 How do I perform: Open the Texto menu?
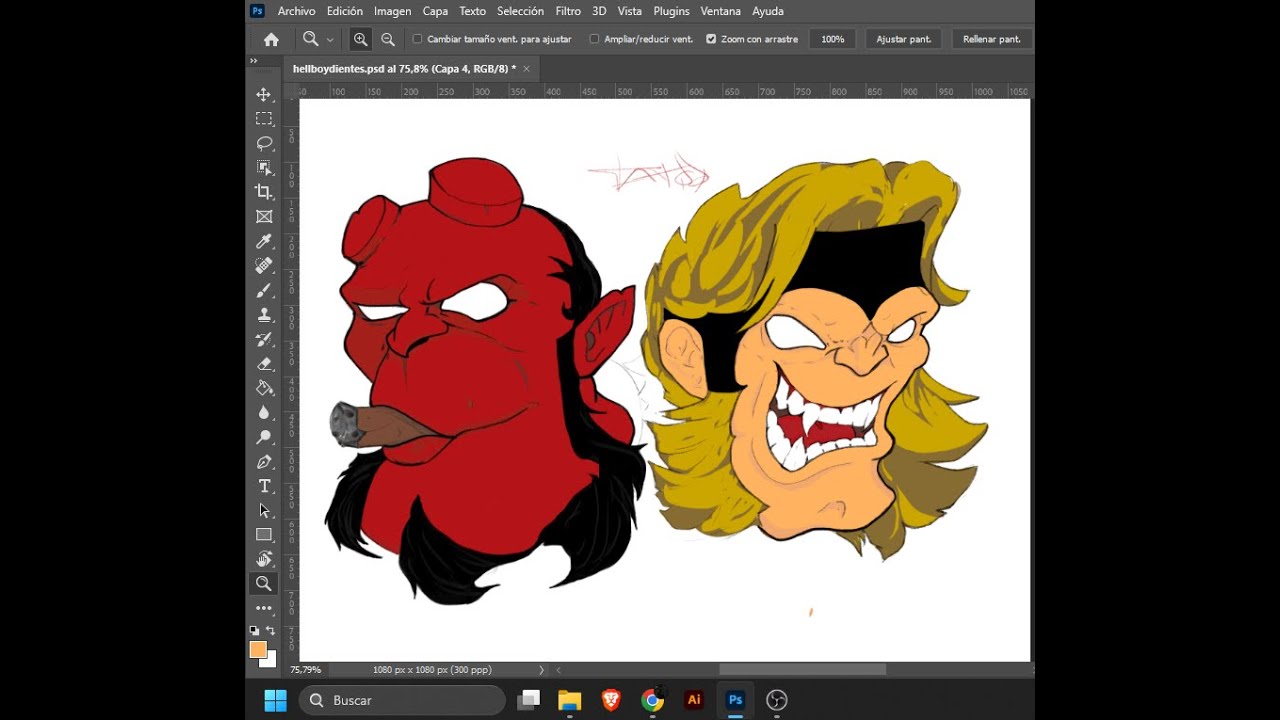tap(472, 11)
